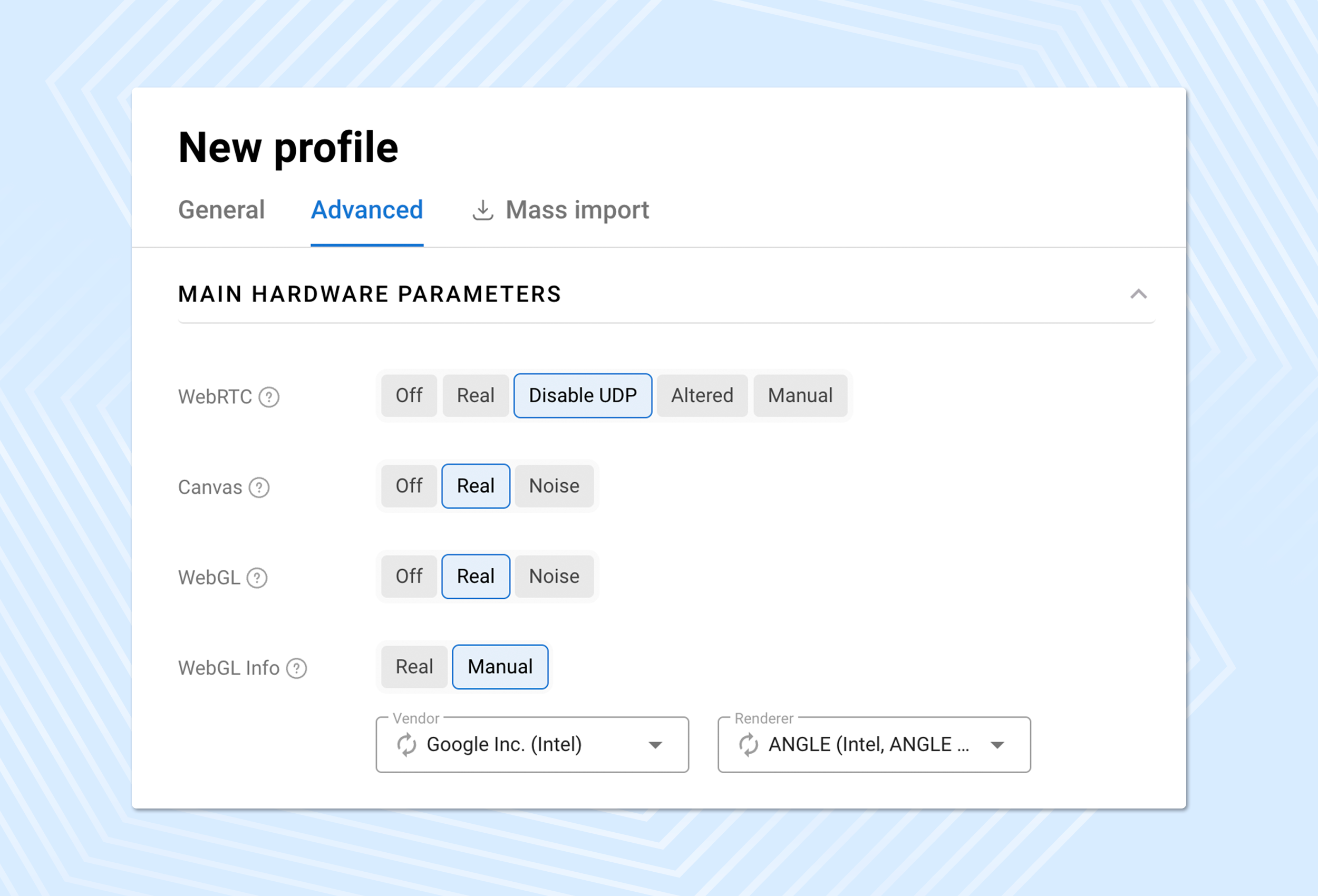The height and width of the screenshot is (896, 1318).
Task: Select Real mode for WebRTC
Action: (475, 396)
